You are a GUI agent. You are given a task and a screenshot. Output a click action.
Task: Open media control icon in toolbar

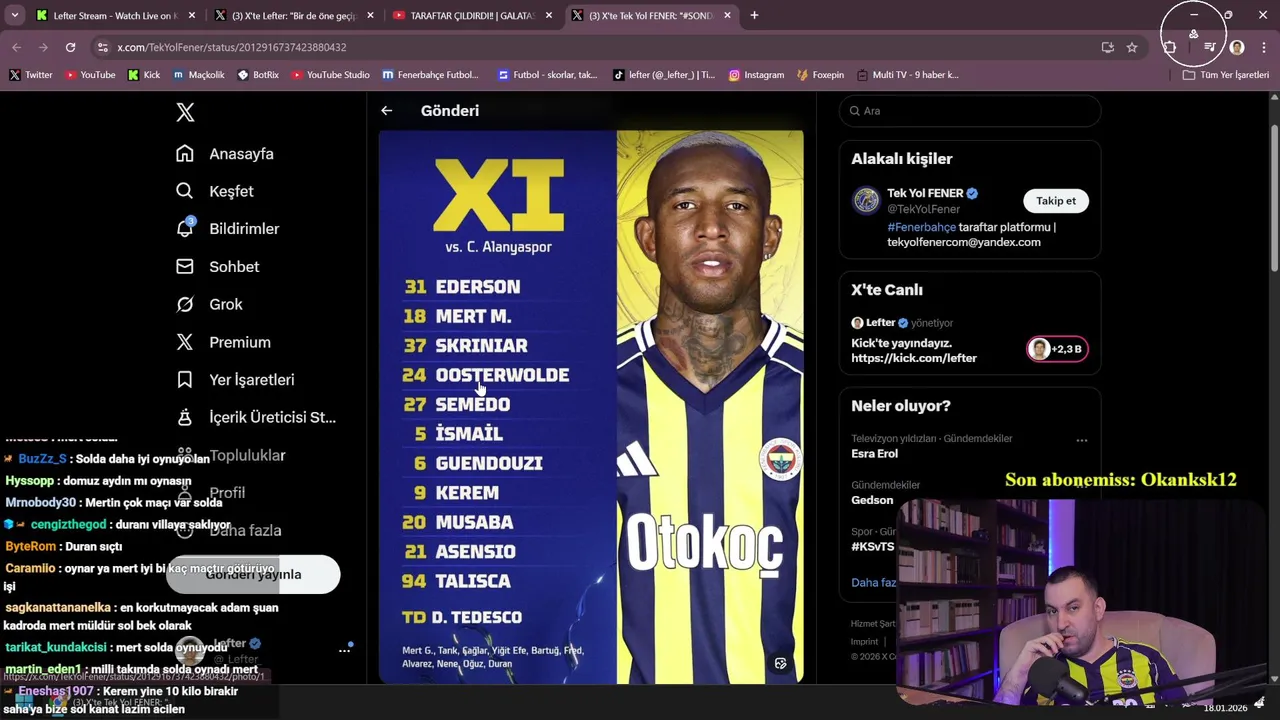pyautogui.click(x=1210, y=47)
